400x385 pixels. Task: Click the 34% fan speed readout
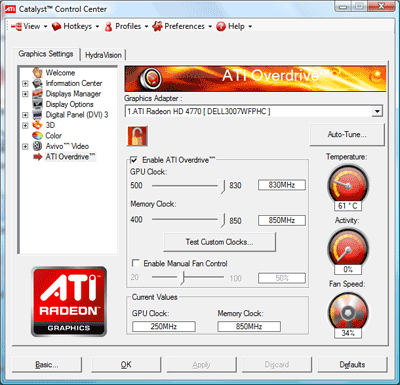pos(348,333)
